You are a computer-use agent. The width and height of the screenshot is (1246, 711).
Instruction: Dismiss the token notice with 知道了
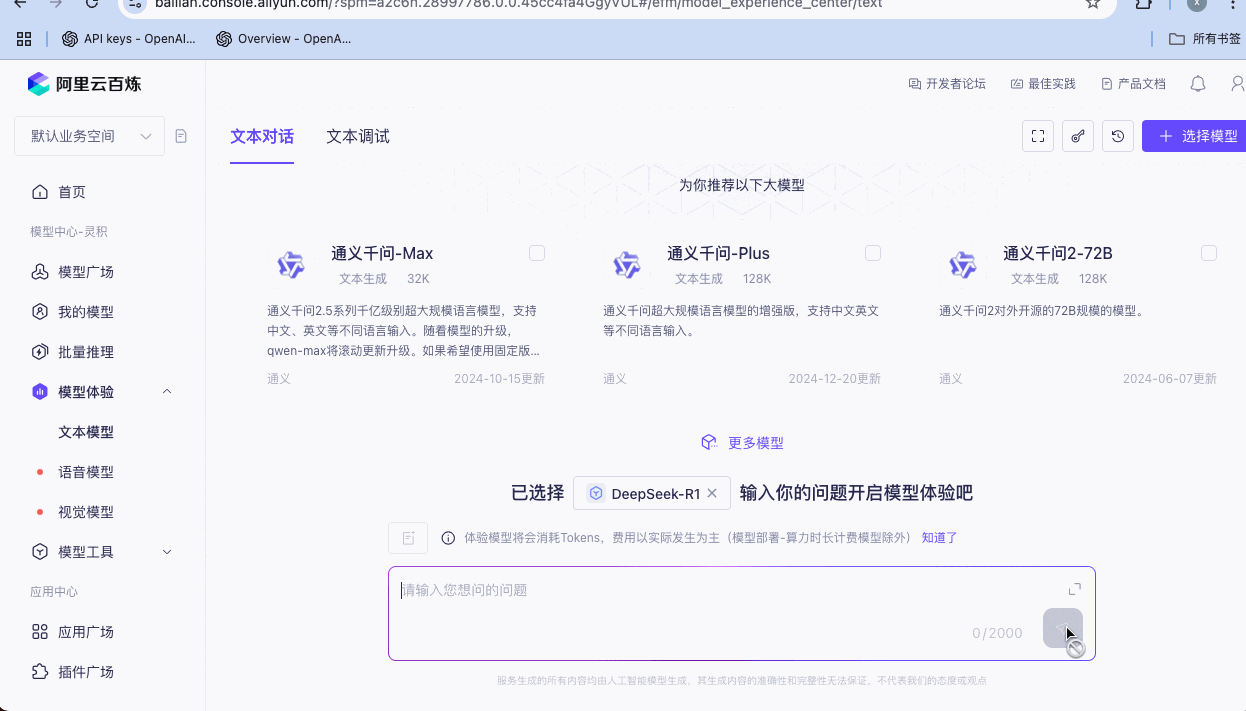click(x=940, y=538)
